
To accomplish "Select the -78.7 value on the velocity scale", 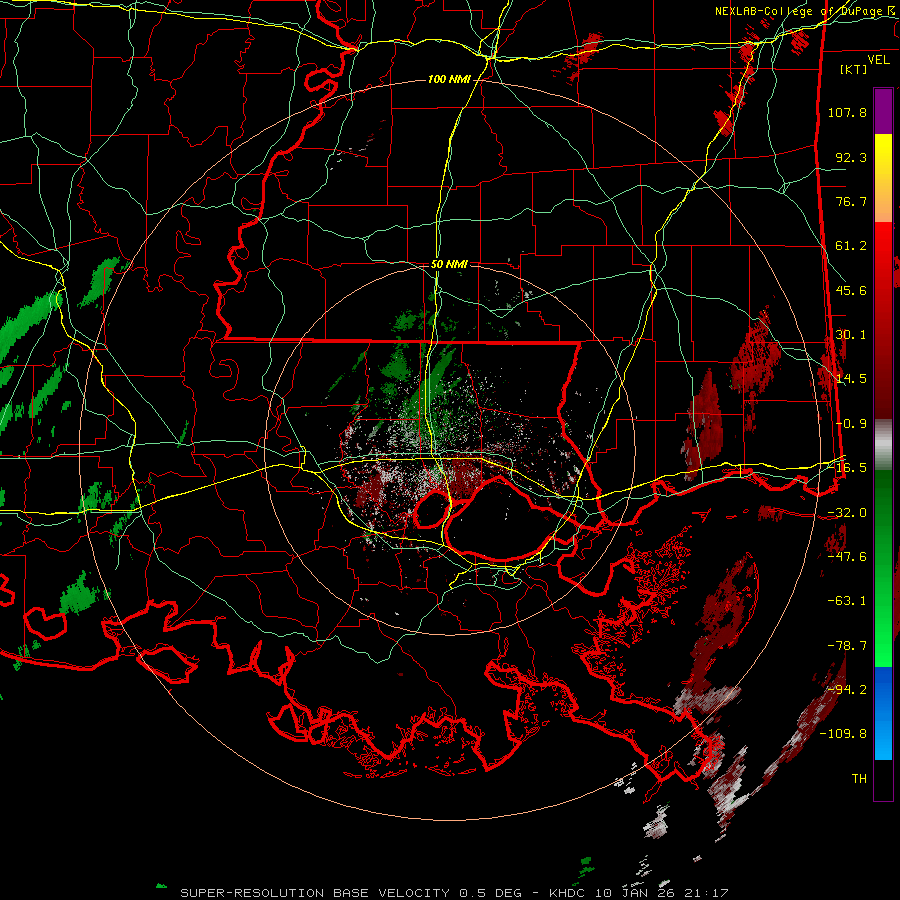I will (x=847, y=646).
